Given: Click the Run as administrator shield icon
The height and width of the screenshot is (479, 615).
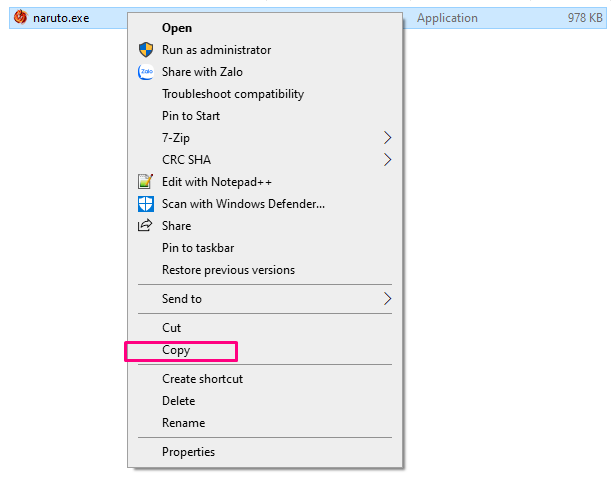Looking at the screenshot, I should [146, 50].
